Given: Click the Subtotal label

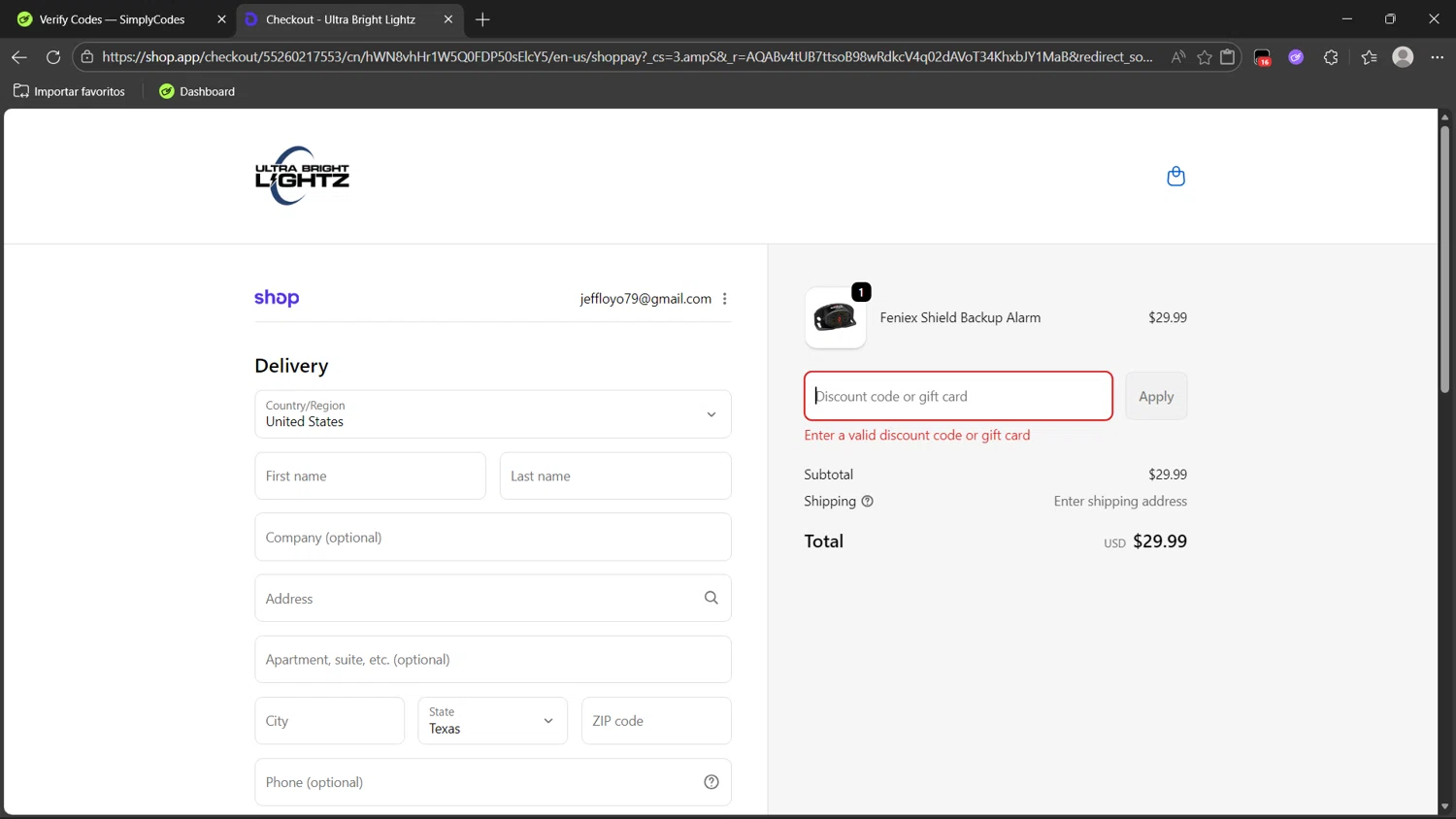Looking at the screenshot, I should point(828,475).
